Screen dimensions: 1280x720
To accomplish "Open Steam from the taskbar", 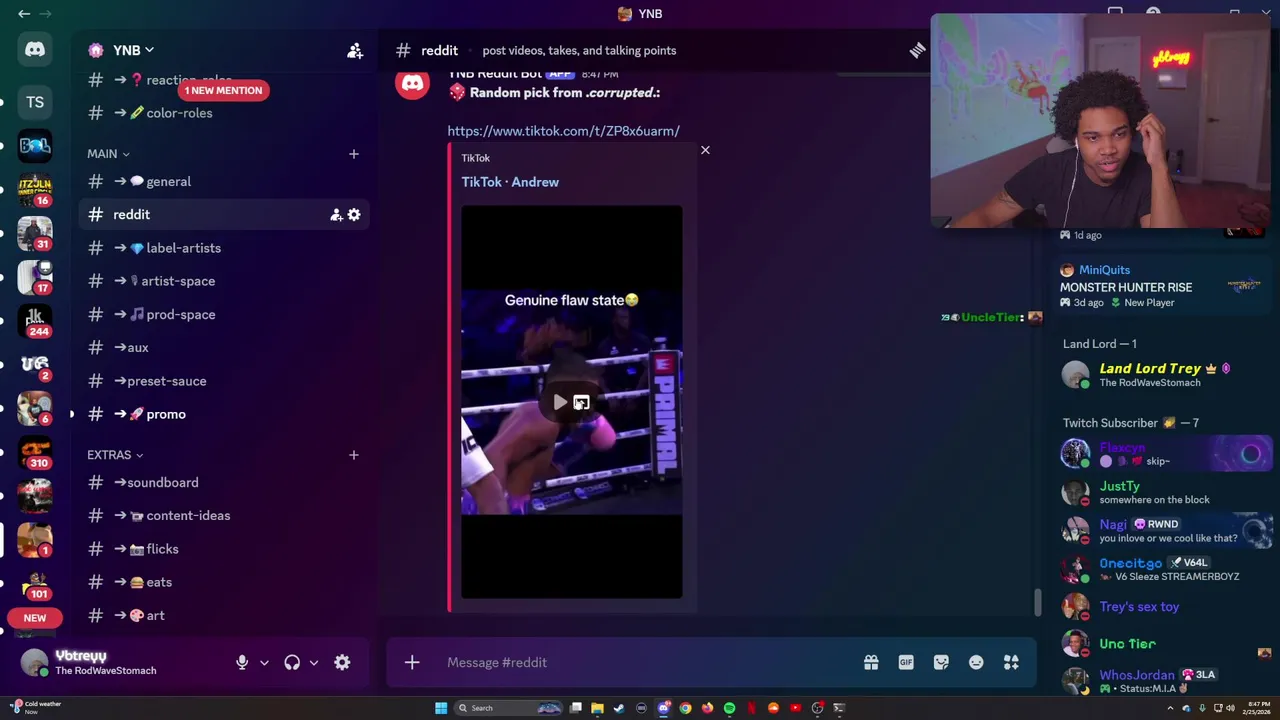I will point(619,708).
